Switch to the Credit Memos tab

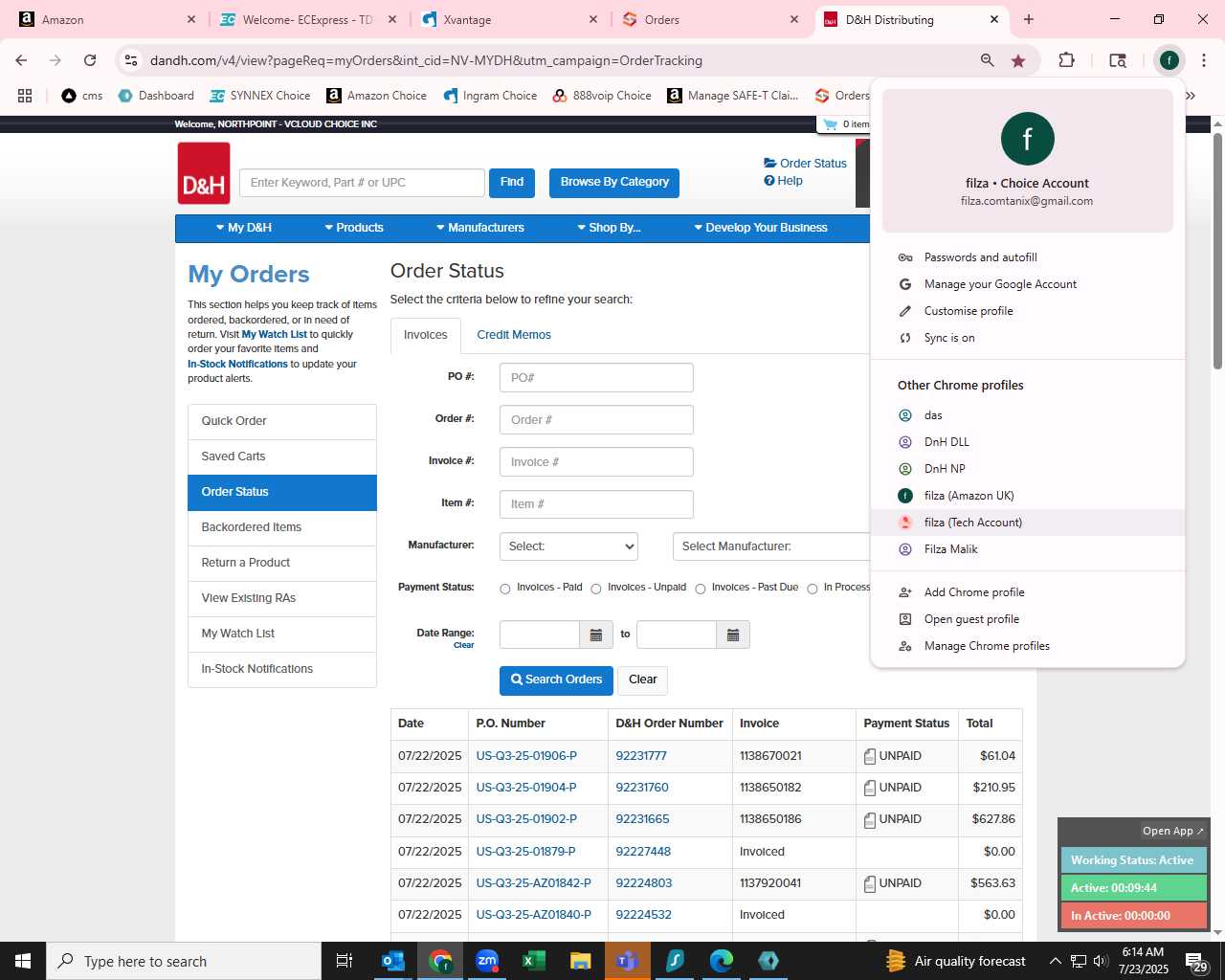pyautogui.click(x=514, y=335)
